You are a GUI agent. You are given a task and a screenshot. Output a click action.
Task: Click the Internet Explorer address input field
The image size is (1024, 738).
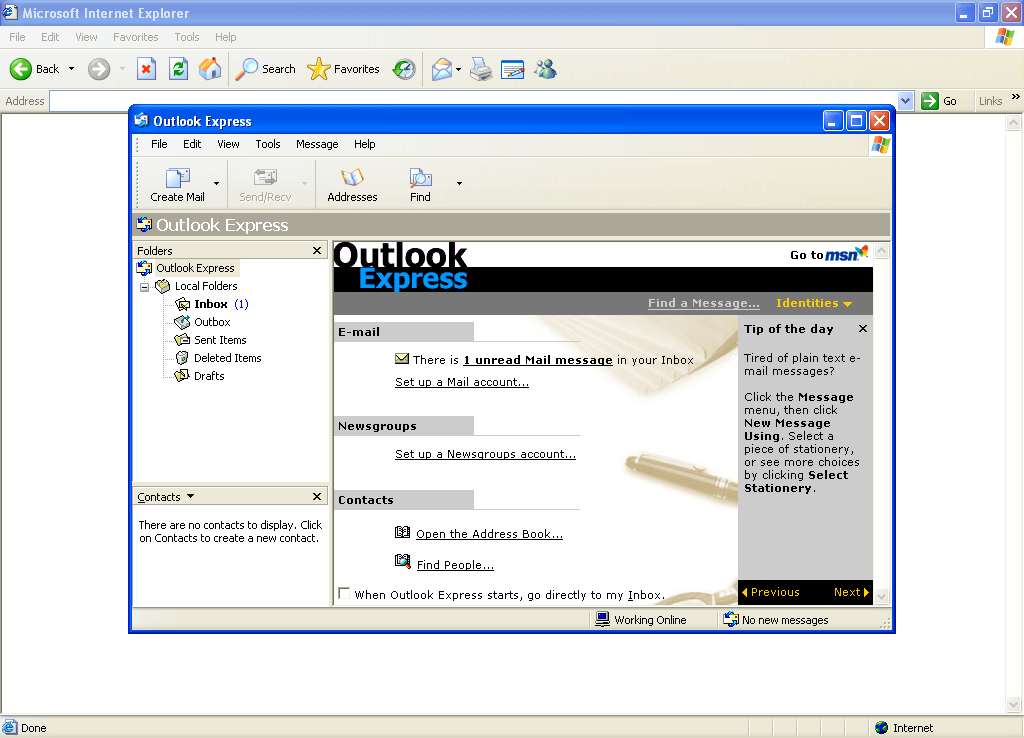[x=473, y=101]
